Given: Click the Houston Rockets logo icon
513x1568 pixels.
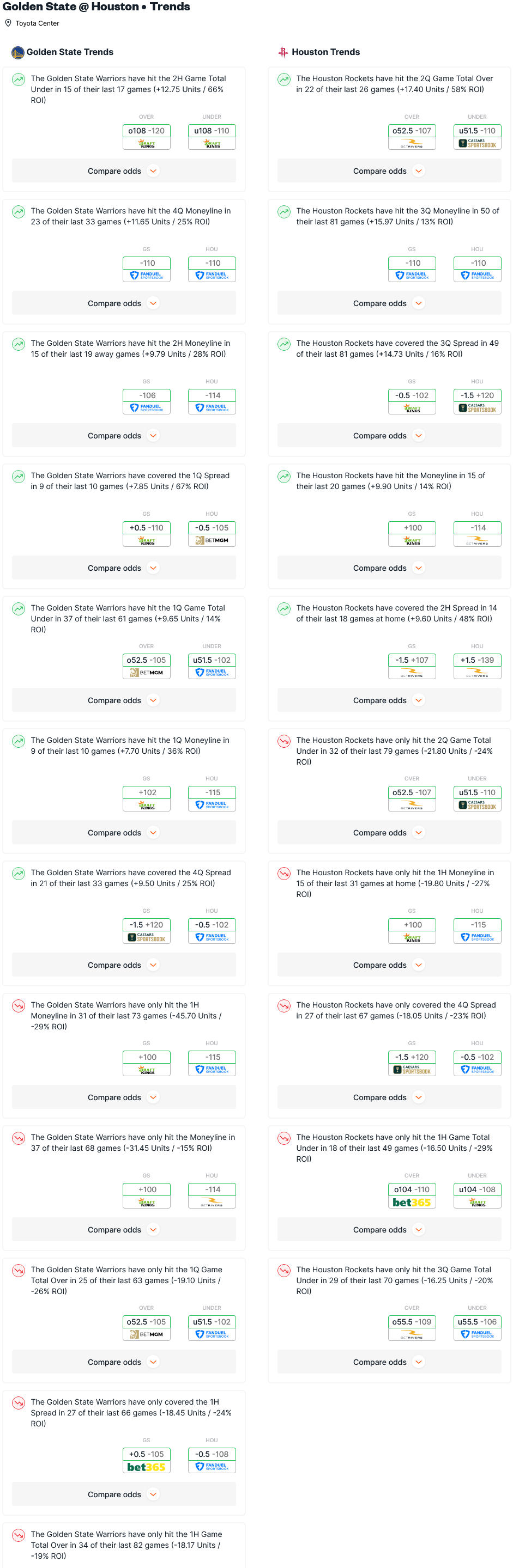Looking at the screenshot, I should (283, 52).
